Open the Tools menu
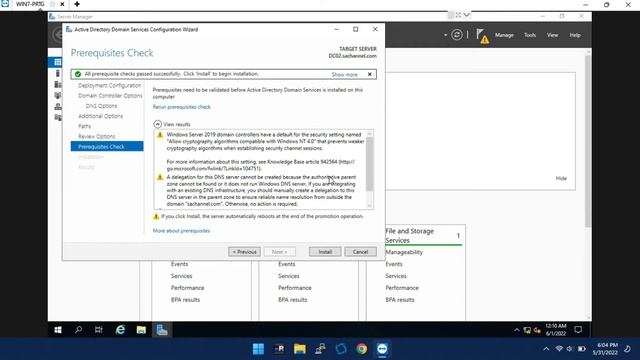This screenshot has width=640, height=360. click(x=530, y=35)
